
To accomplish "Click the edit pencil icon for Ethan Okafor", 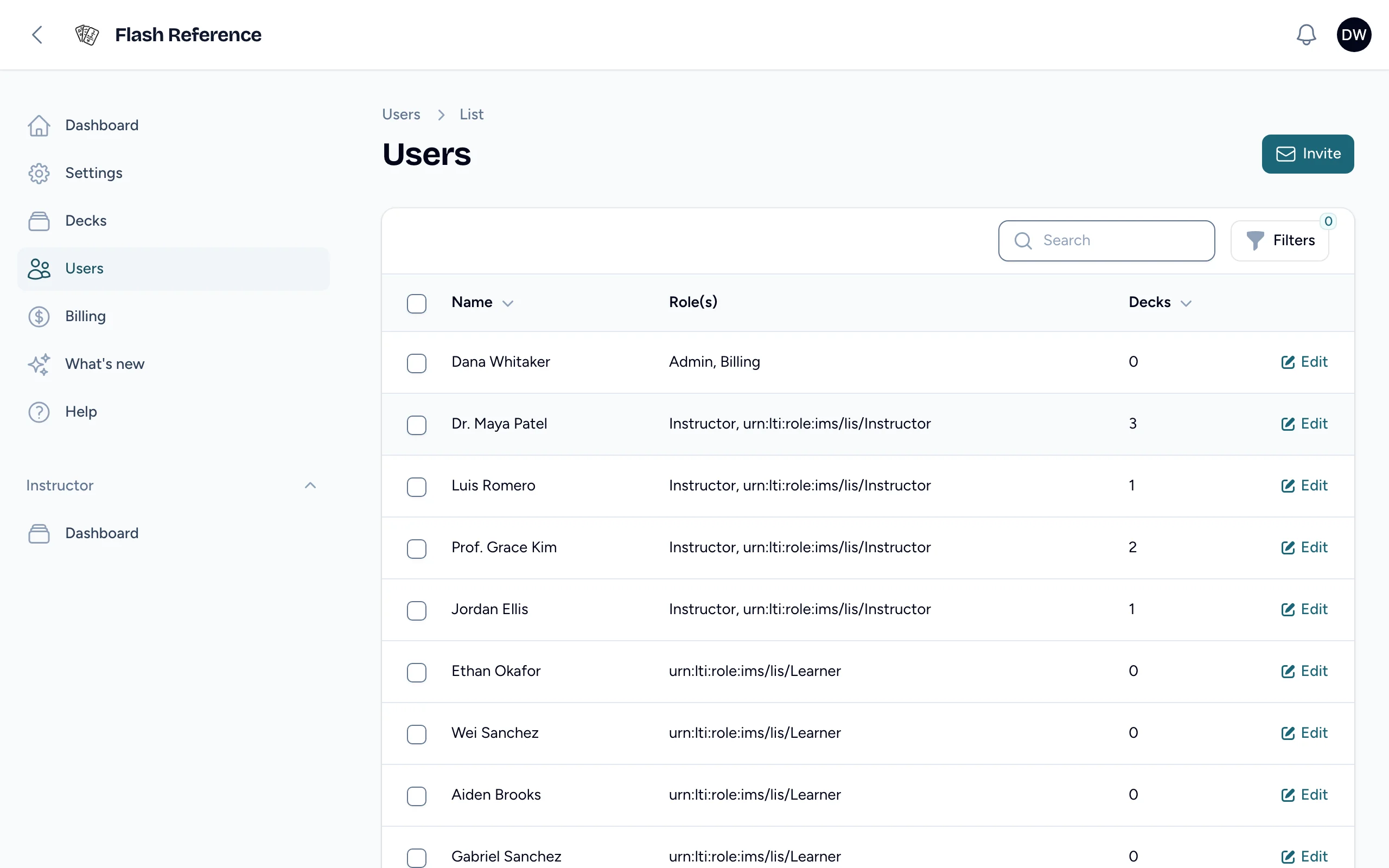I will [x=1288, y=671].
